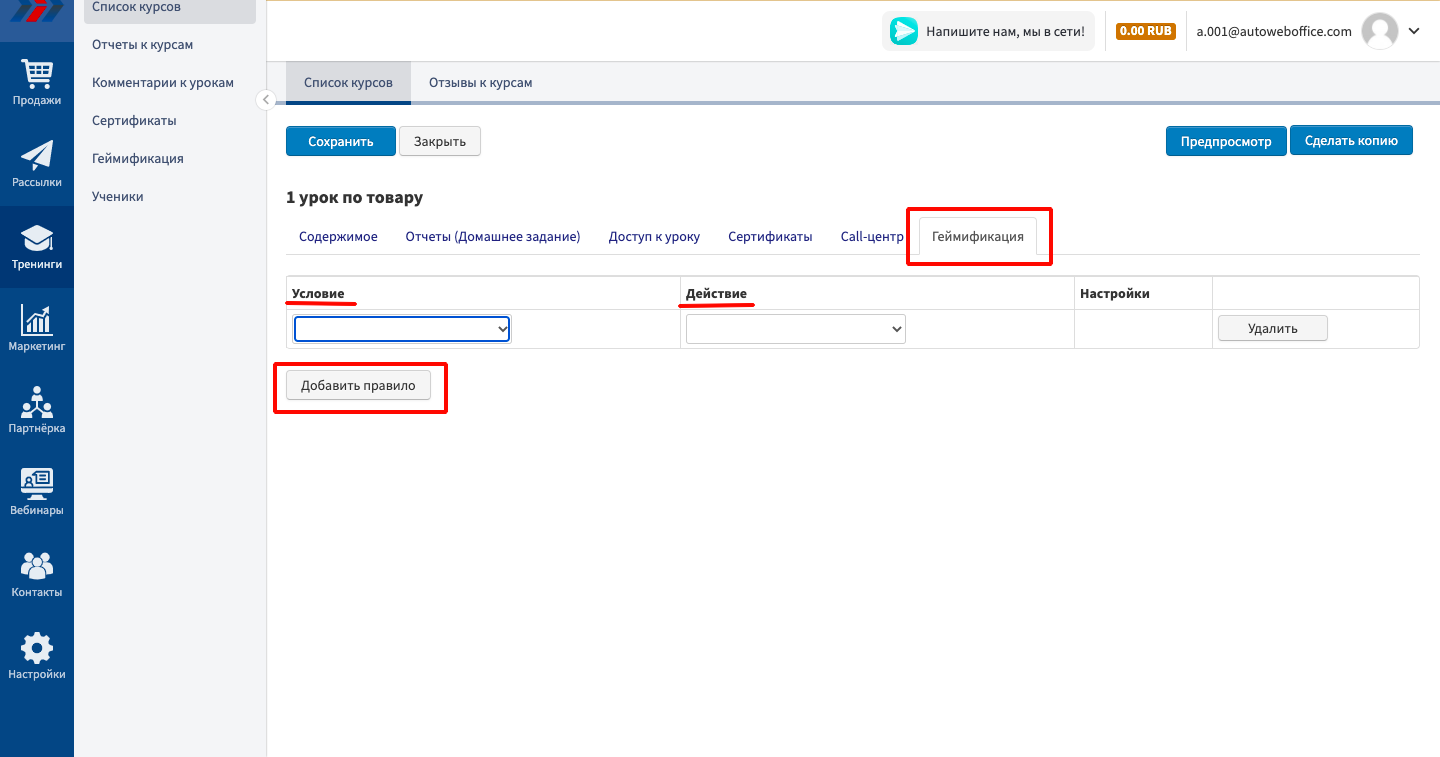Click the Сохранить button
Image resolution: width=1440 pixels, height=757 pixels.
click(x=340, y=141)
